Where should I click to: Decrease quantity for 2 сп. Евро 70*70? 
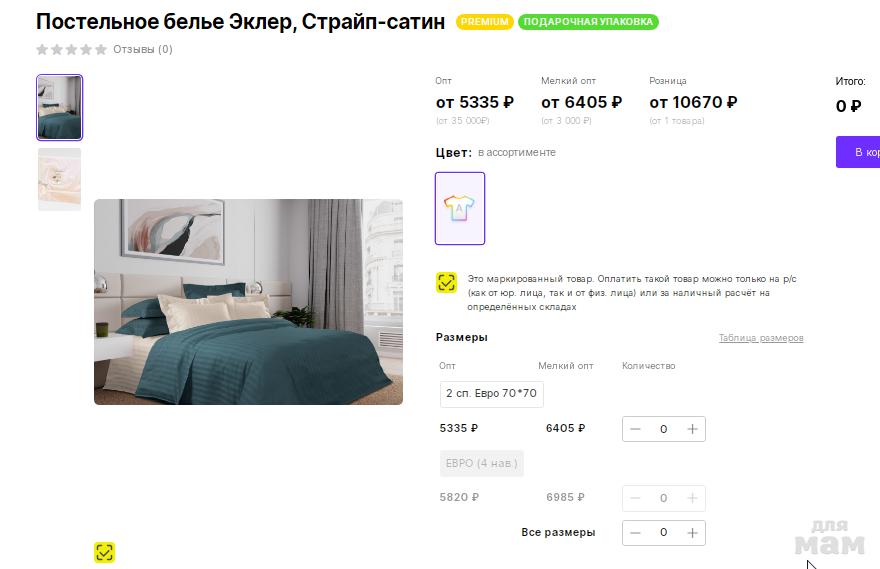pyautogui.click(x=635, y=429)
